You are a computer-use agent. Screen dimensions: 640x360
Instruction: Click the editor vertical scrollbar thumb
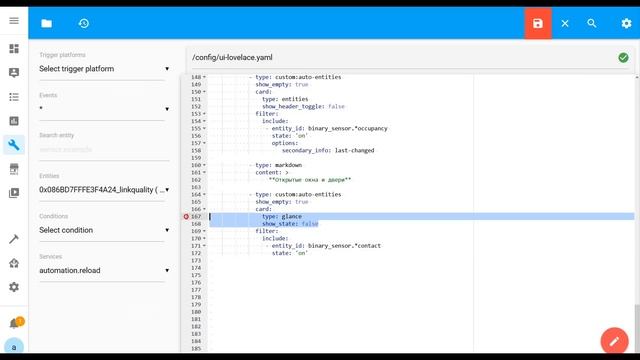[x=637, y=327]
